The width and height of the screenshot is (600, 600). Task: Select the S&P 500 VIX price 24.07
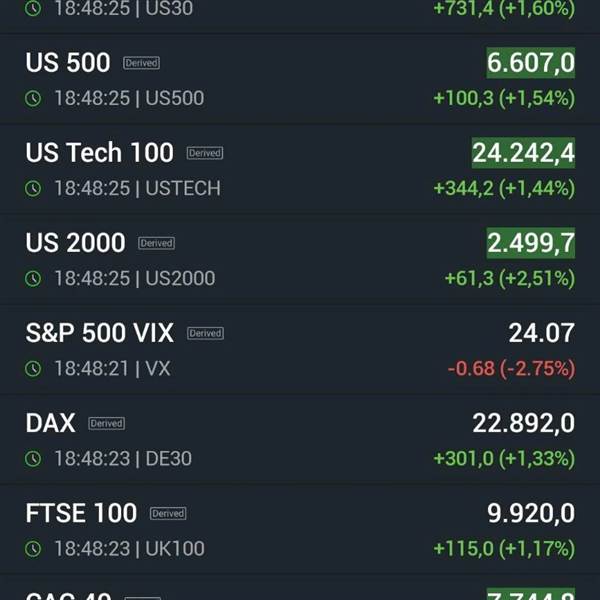click(541, 333)
